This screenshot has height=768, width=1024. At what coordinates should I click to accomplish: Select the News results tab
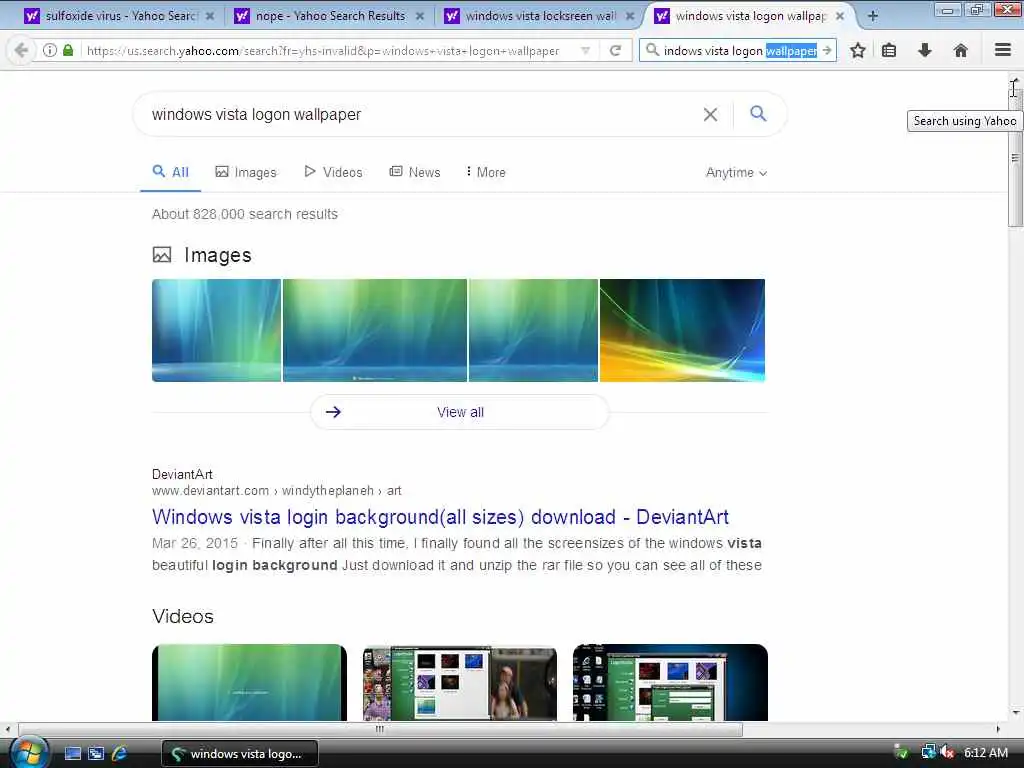(415, 172)
